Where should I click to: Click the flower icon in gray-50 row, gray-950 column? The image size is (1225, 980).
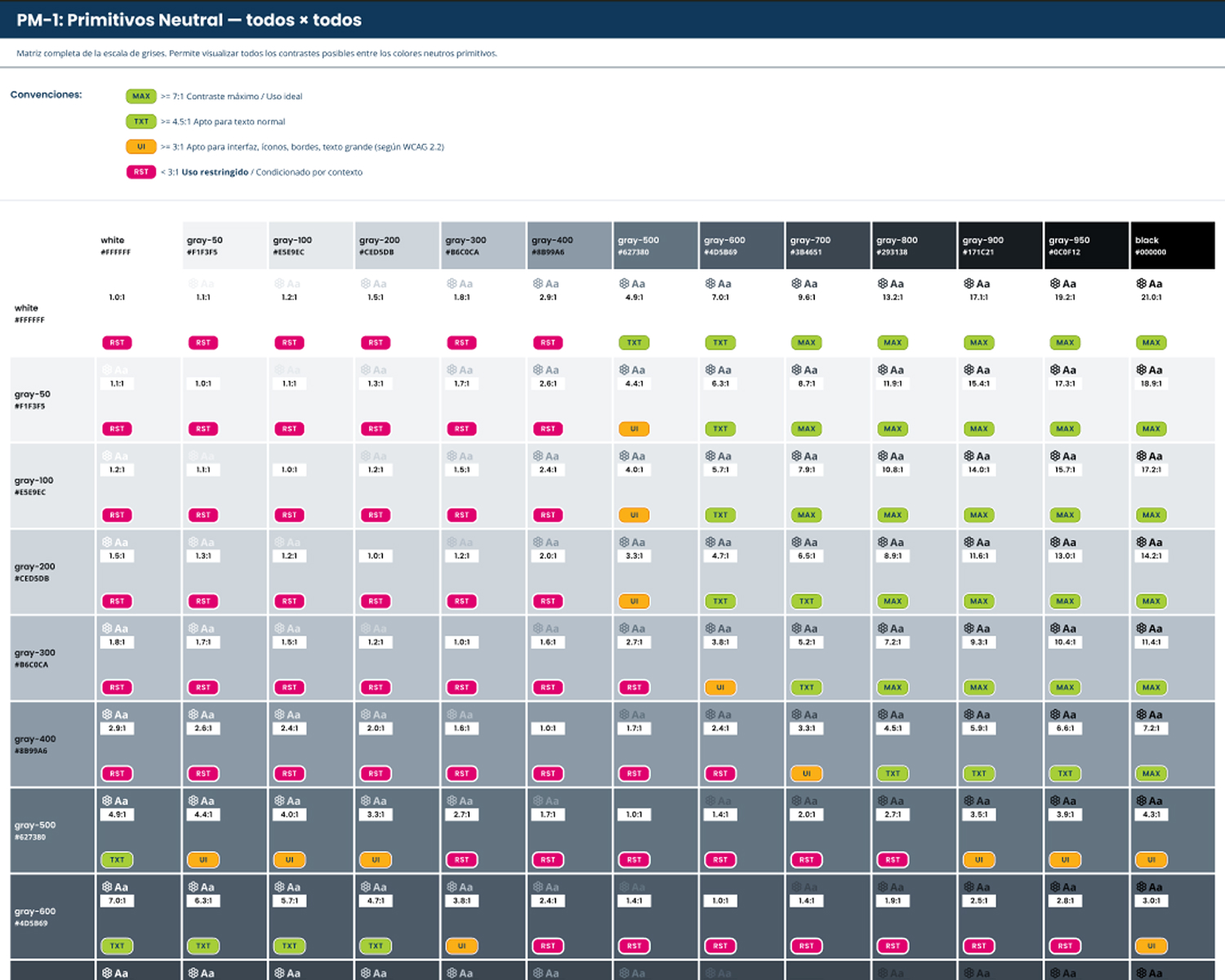1055,370
